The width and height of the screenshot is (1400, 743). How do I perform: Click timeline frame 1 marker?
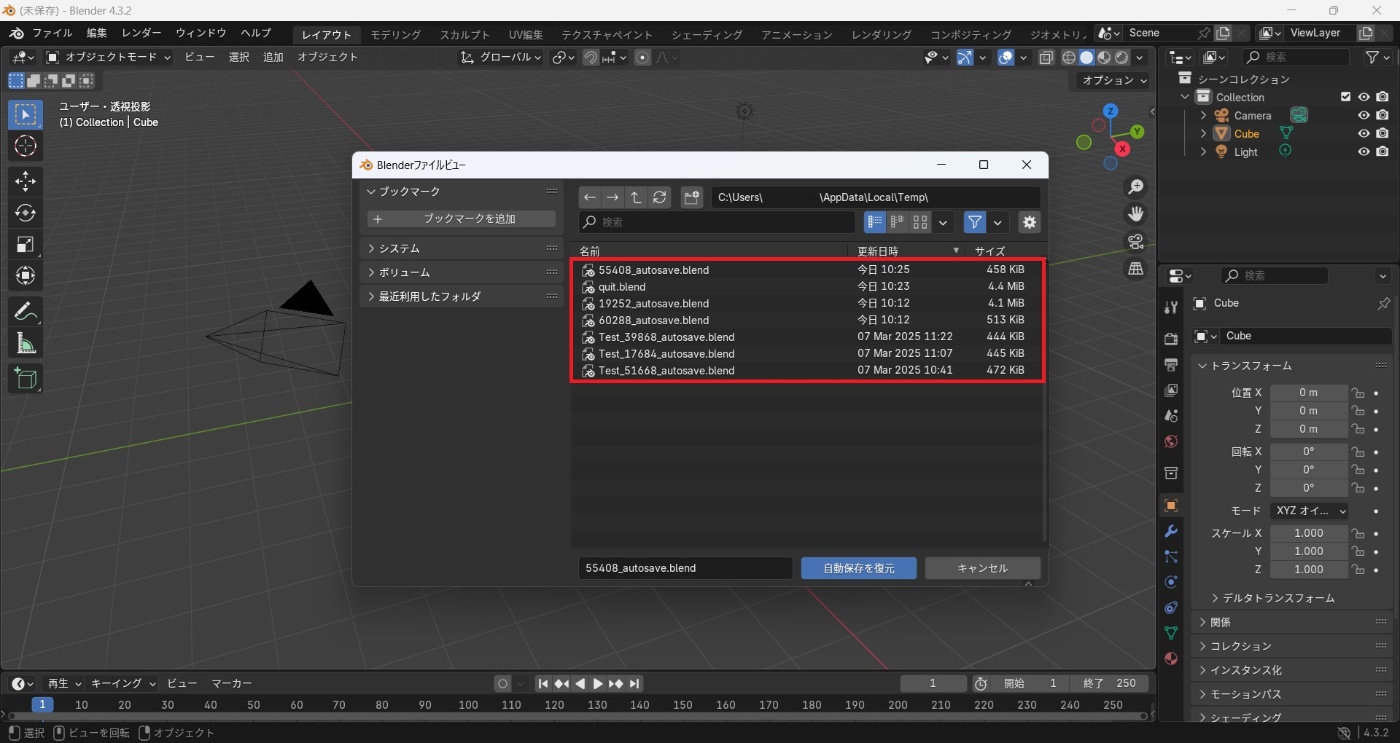tap(42, 705)
